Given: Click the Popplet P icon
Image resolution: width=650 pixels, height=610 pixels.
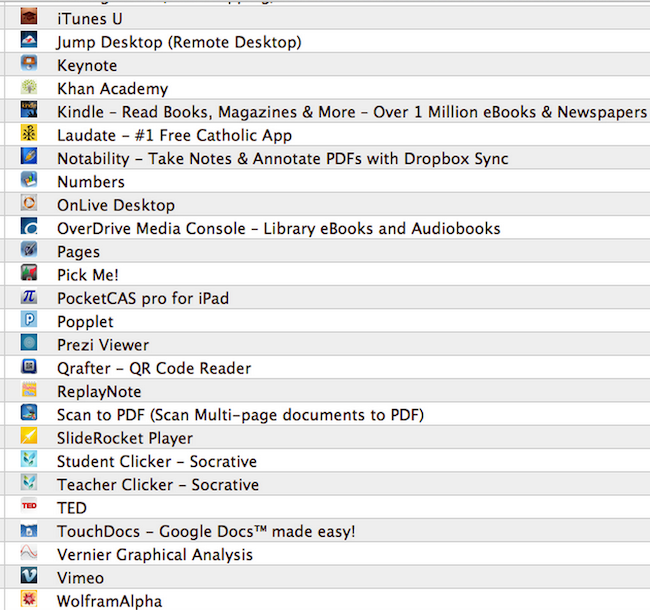Looking at the screenshot, I should click(29, 320).
